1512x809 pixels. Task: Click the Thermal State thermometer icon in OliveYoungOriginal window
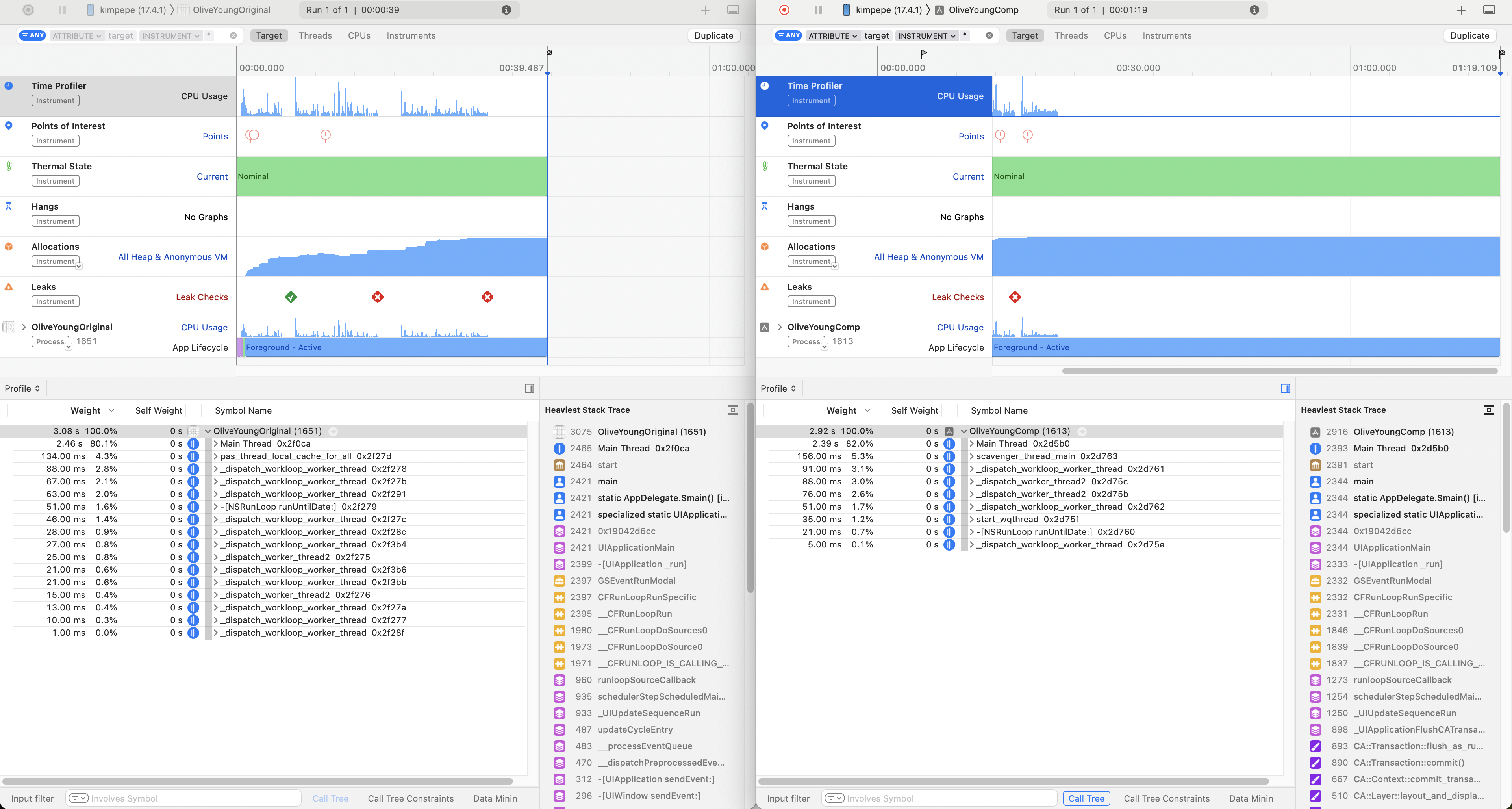point(9,166)
